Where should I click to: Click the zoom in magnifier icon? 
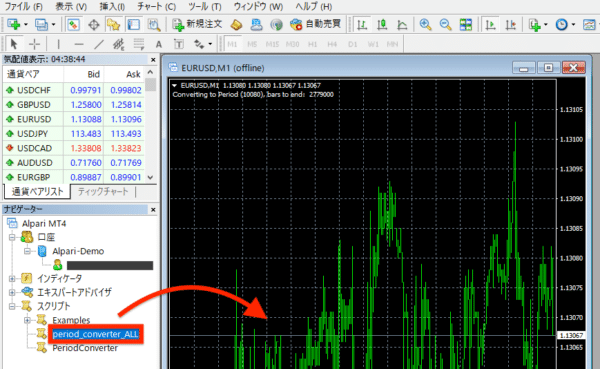[x=425, y=24]
